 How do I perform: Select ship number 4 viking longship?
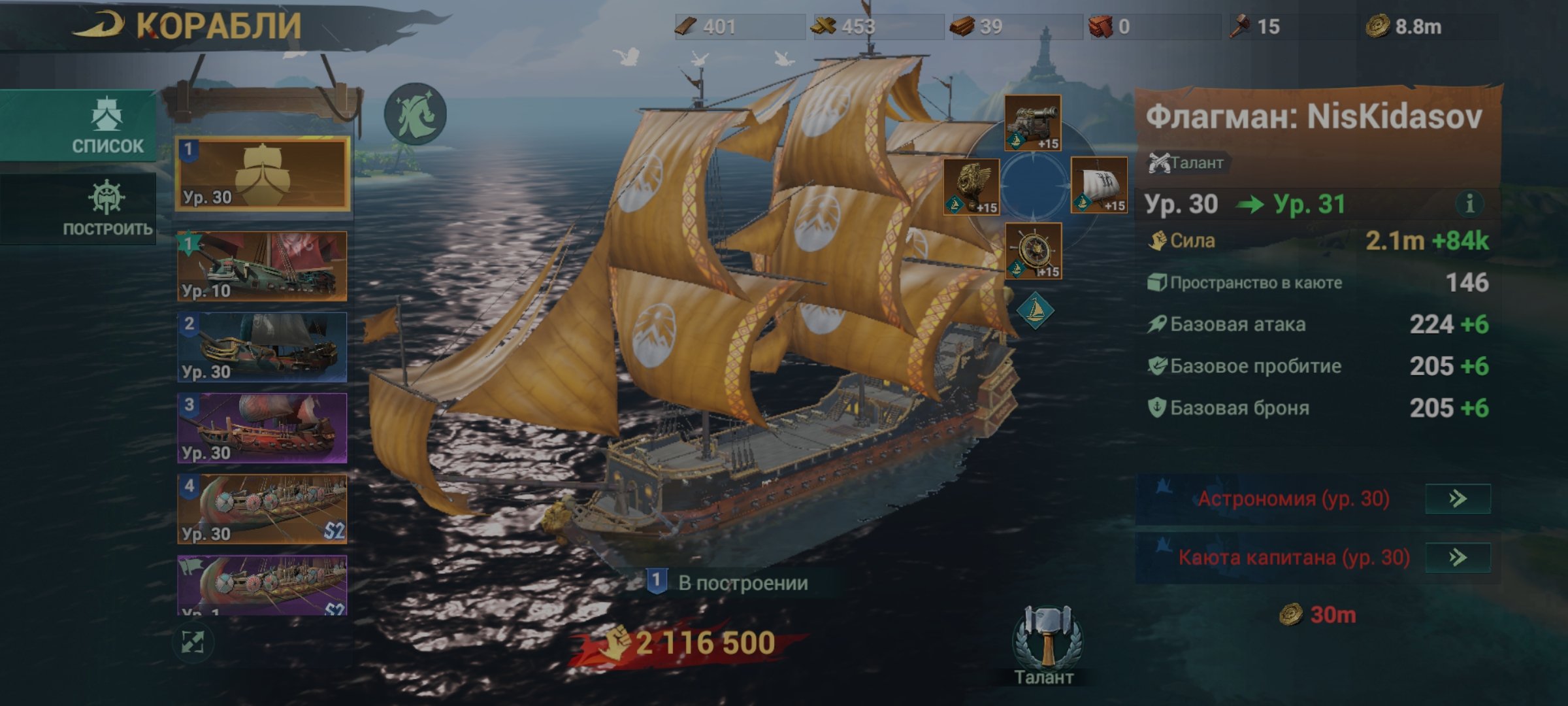click(262, 509)
